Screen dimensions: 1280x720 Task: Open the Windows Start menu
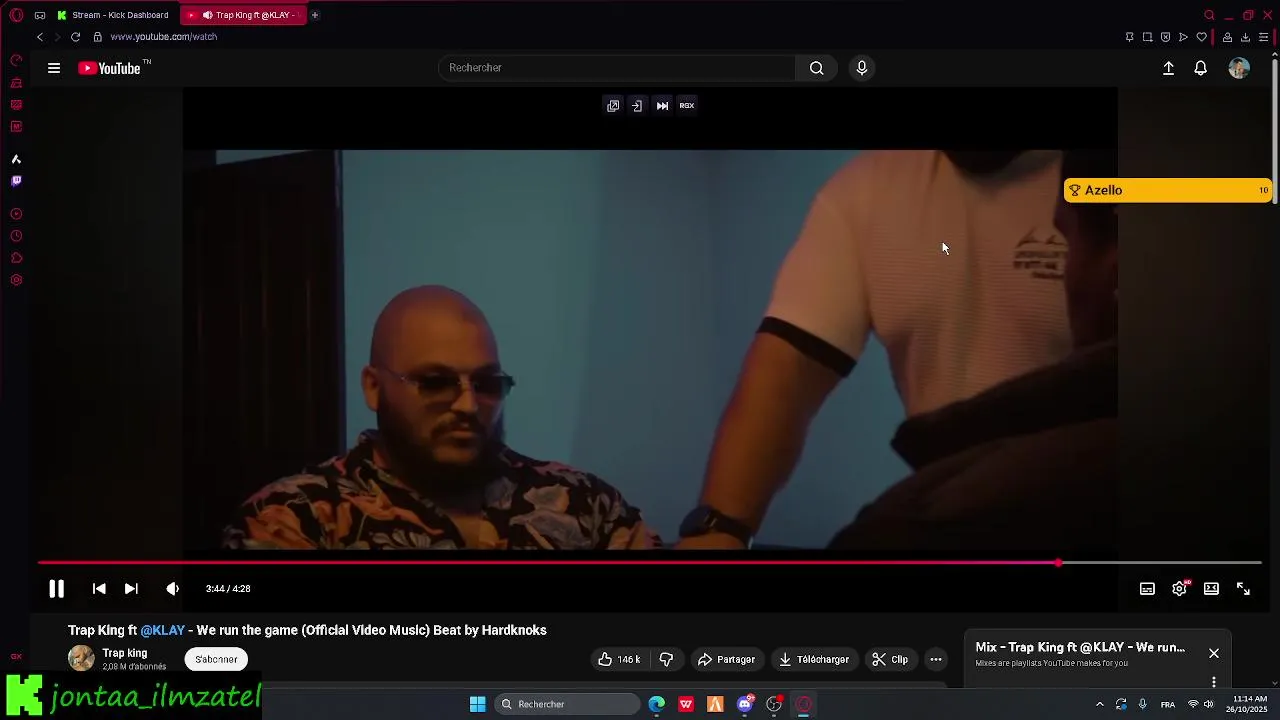pyautogui.click(x=477, y=704)
